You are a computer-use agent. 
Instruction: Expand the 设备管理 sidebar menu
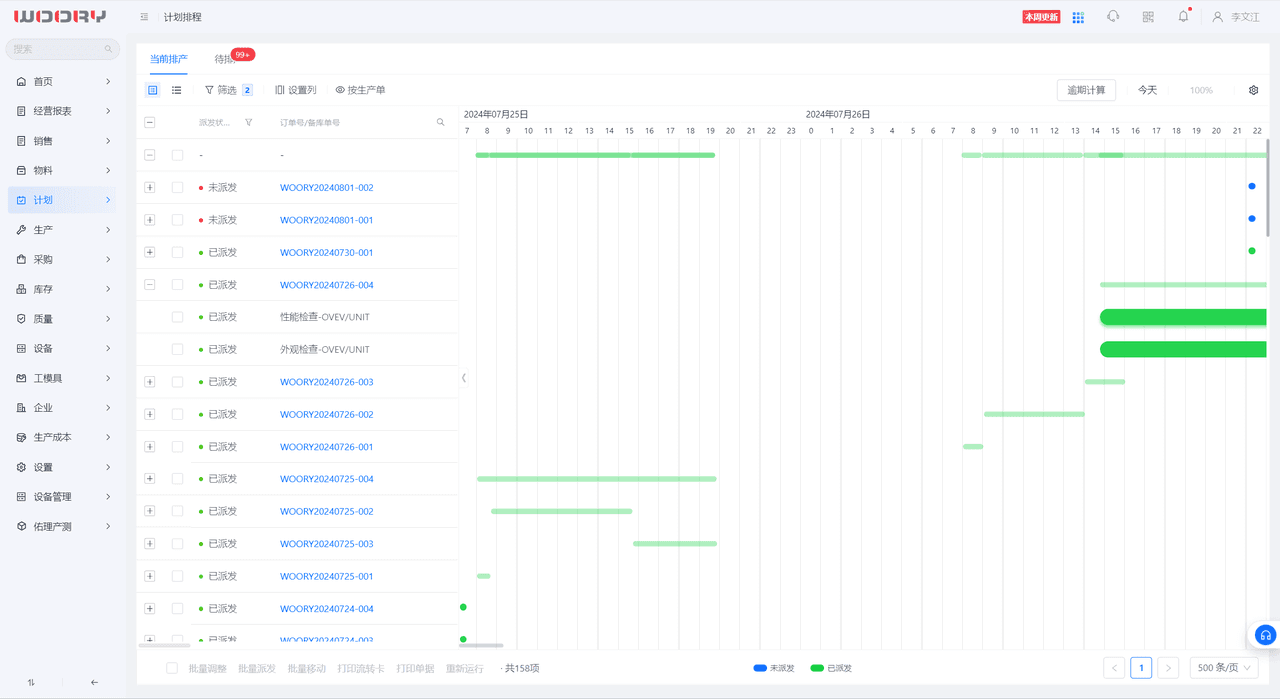64,497
